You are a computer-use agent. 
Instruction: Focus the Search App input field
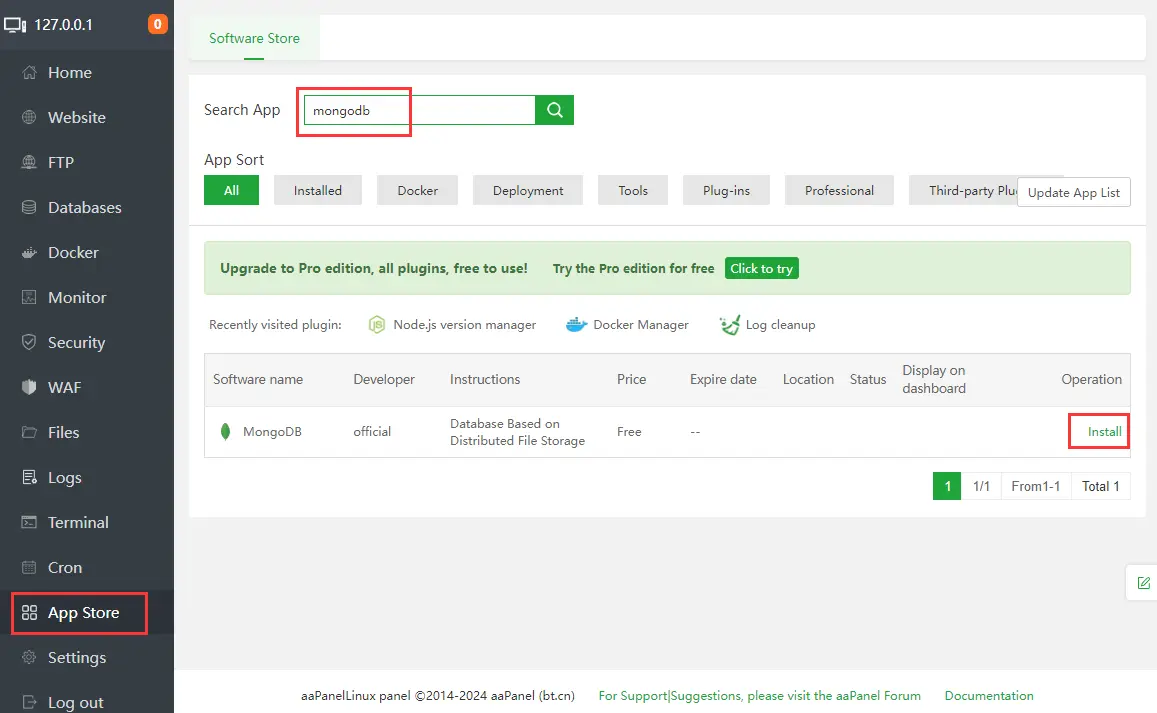click(420, 110)
